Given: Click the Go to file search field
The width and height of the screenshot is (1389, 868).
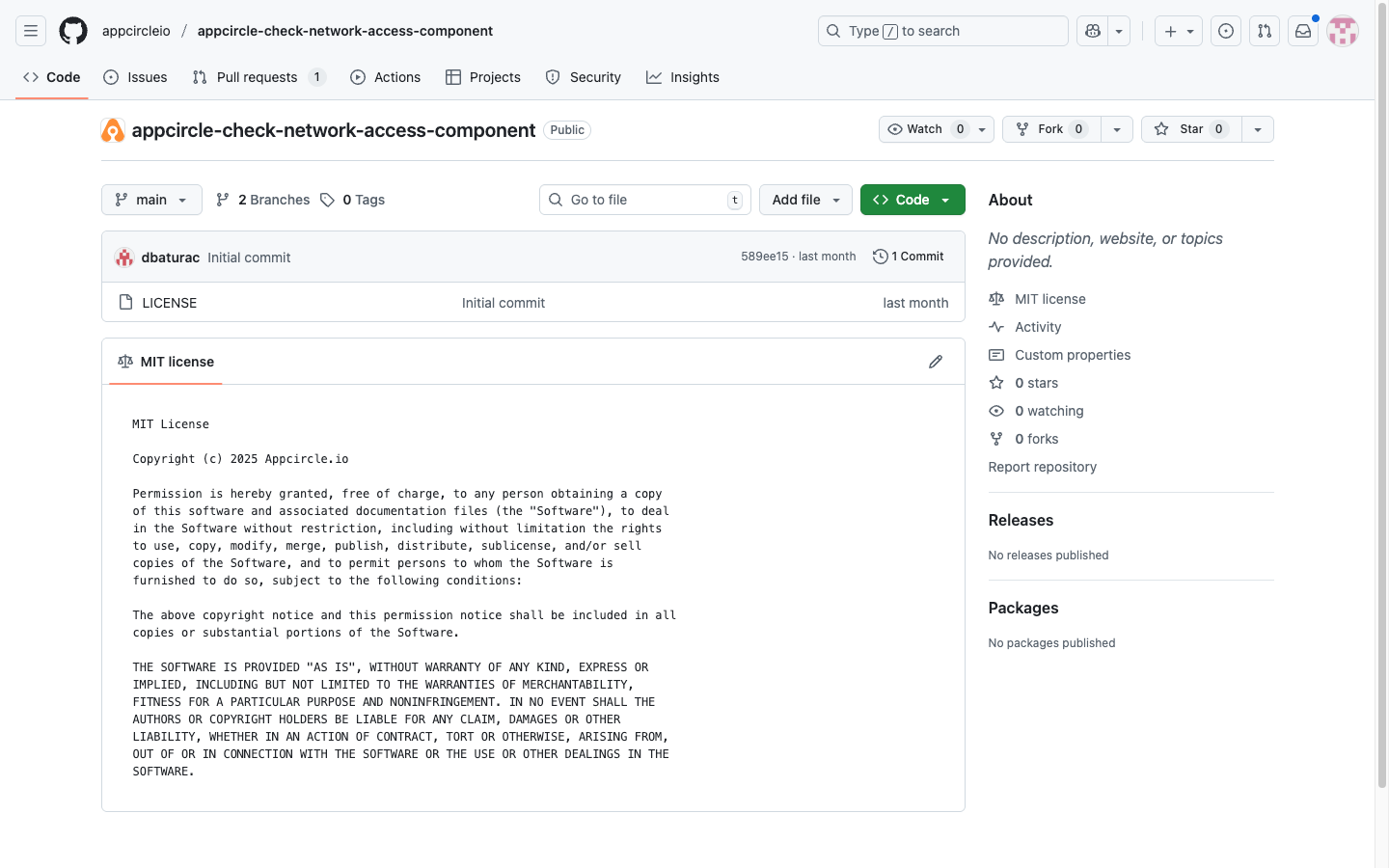Looking at the screenshot, I should coord(641,200).
